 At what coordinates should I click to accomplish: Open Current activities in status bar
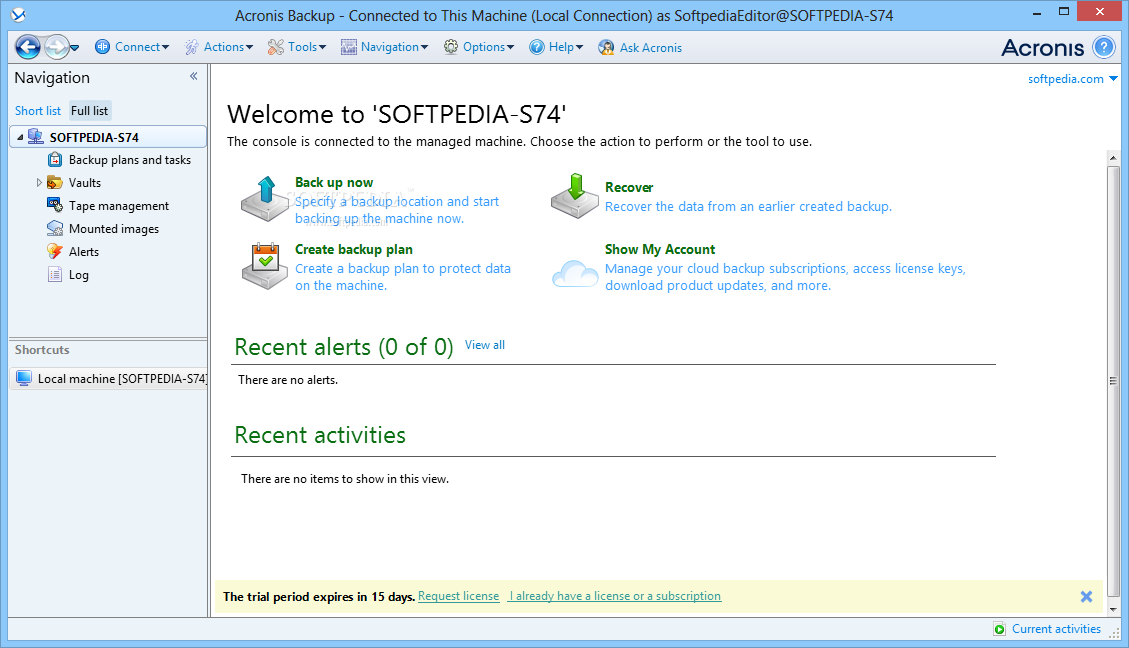pyautogui.click(x=1056, y=629)
